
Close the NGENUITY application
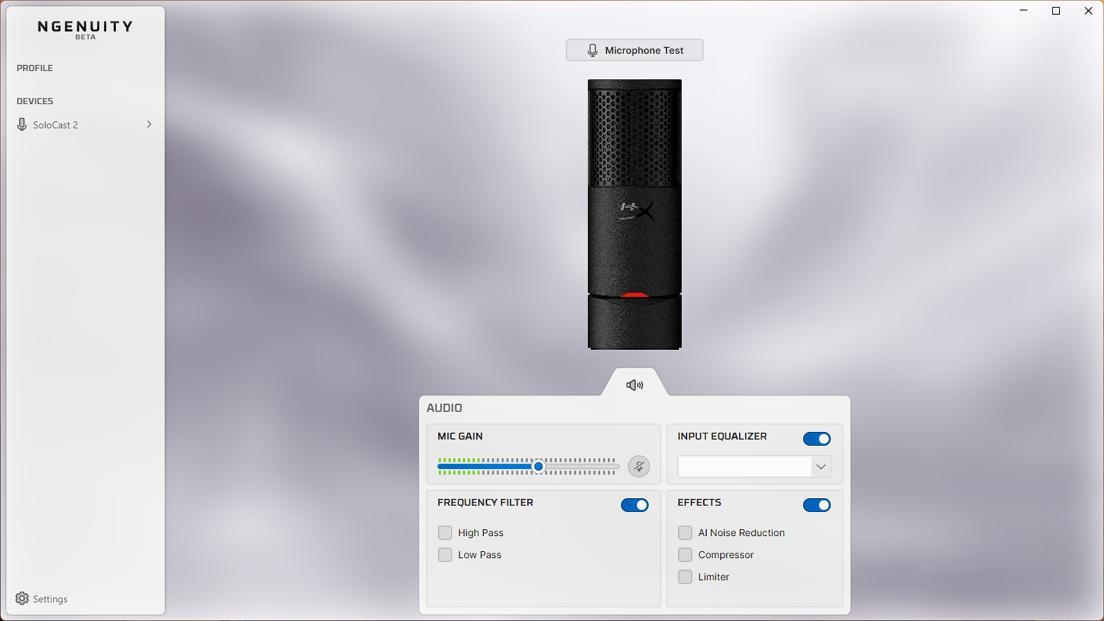coord(1088,11)
